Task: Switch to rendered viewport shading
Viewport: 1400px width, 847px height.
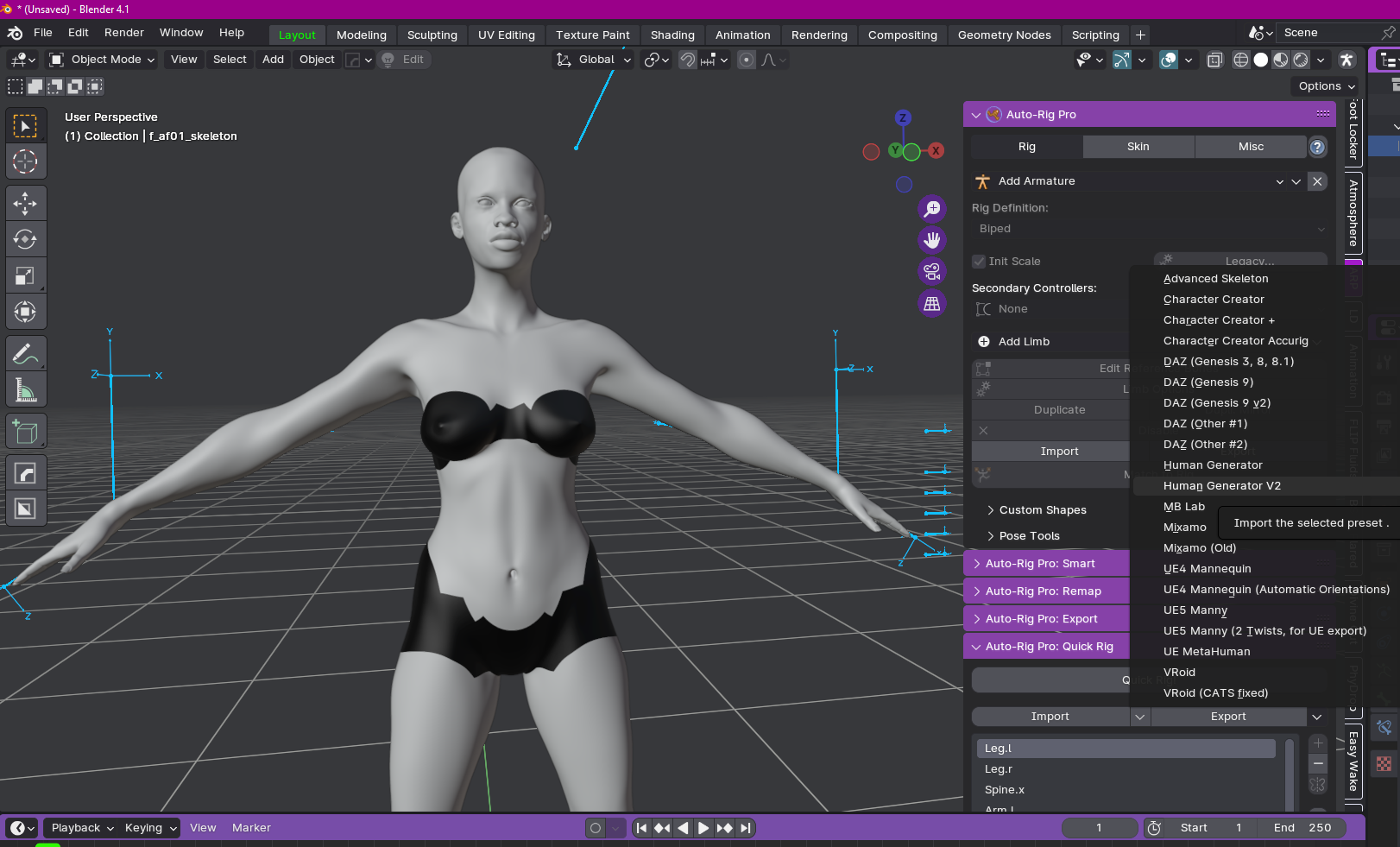Action: click(x=1301, y=60)
